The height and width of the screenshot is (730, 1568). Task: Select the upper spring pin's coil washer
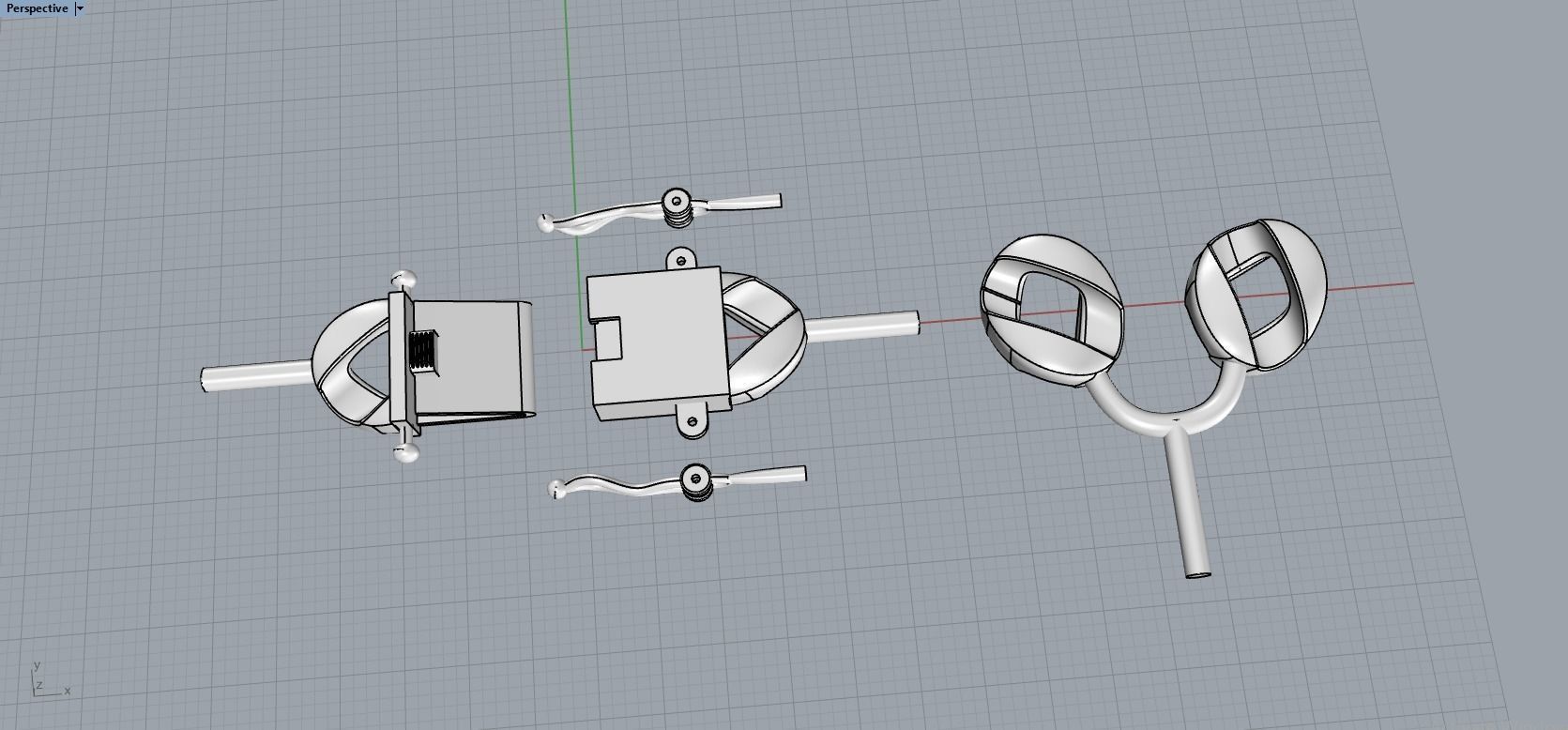(679, 207)
